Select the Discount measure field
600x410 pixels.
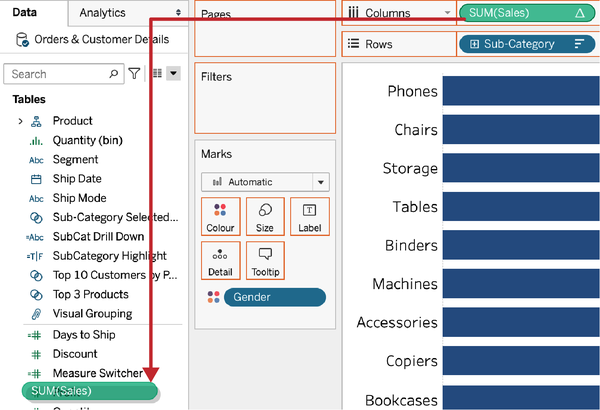(76, 353)
